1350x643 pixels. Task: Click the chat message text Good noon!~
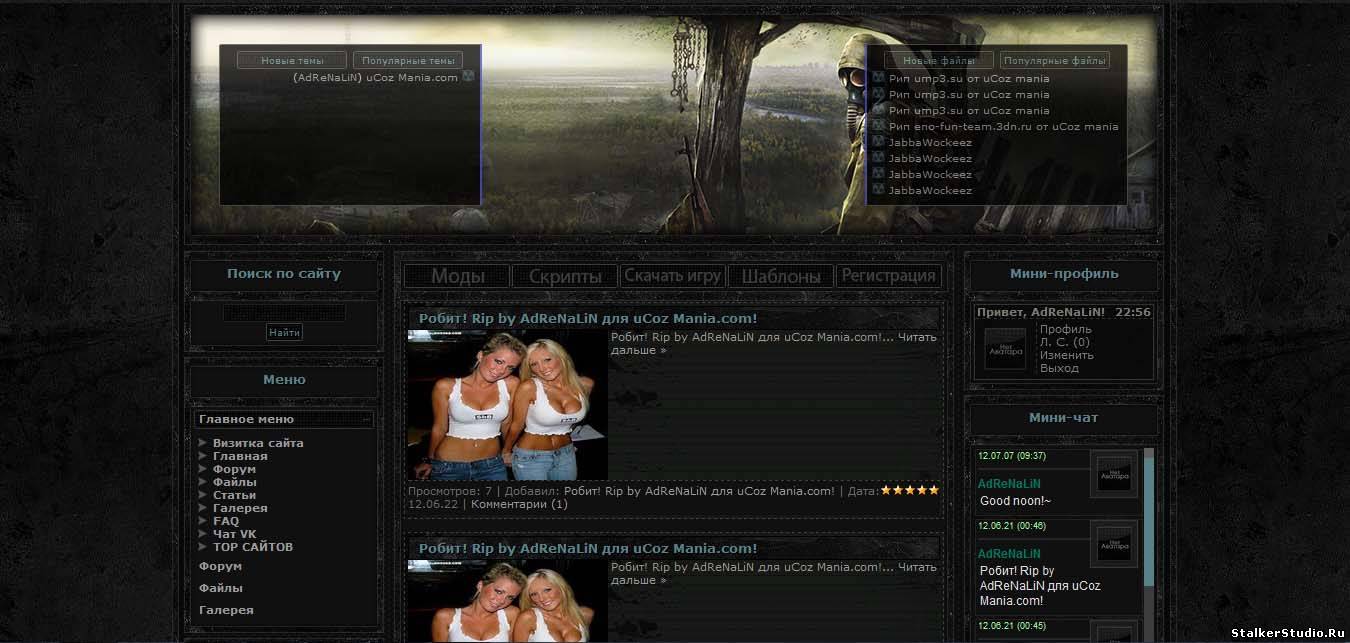coord(1015,501)
